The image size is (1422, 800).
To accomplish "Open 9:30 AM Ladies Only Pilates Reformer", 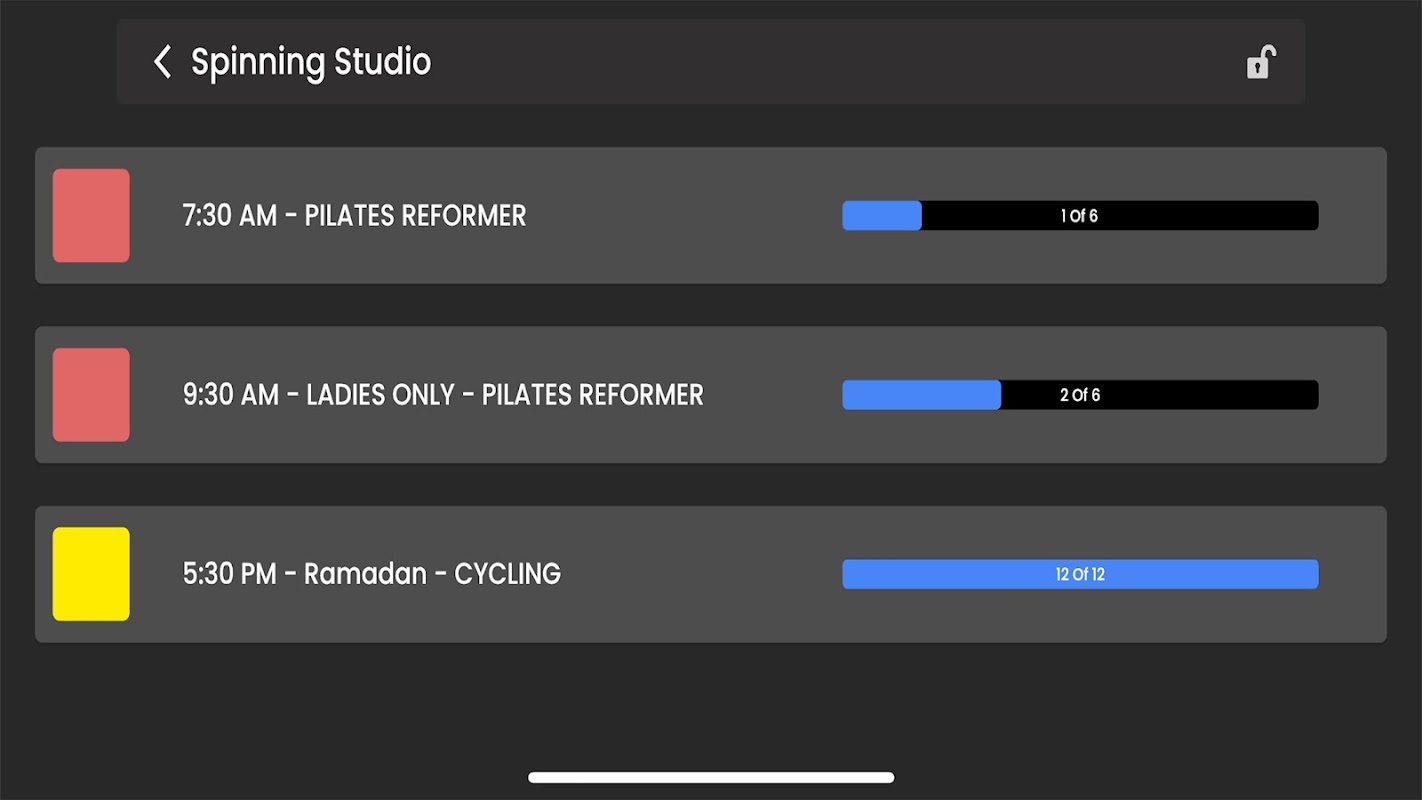I will pyautogui.click(x=443, y=395).
